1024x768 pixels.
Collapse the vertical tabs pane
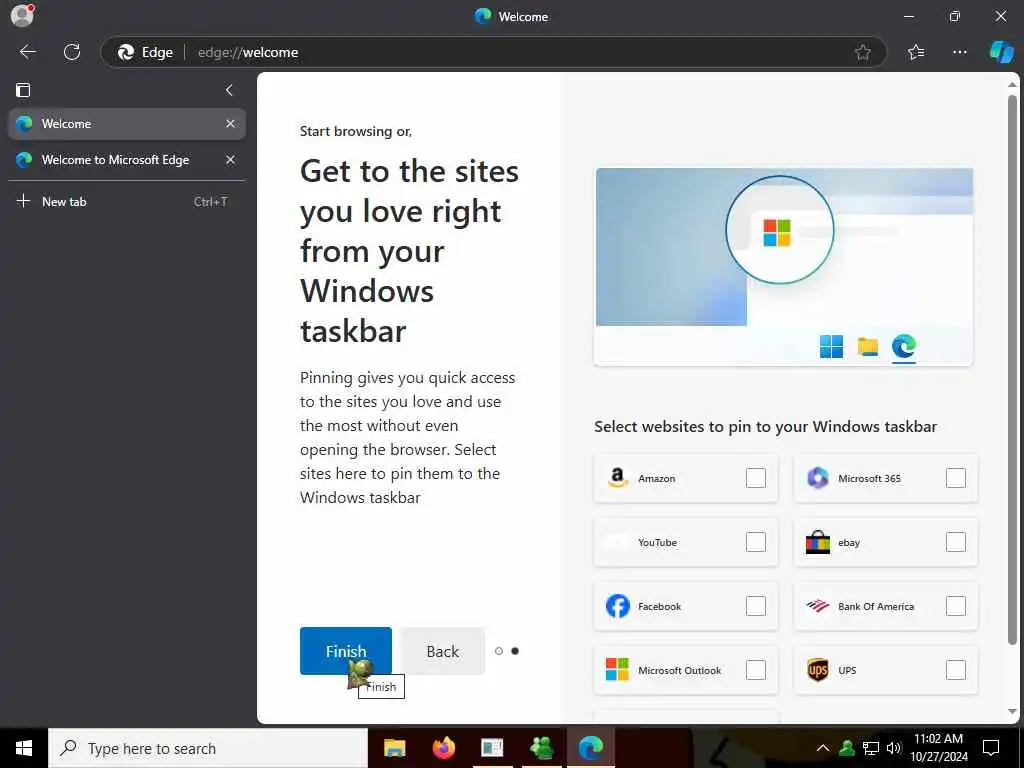tap(229, 90)
